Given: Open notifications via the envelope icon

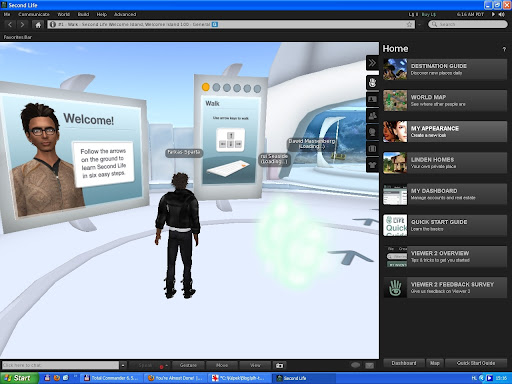Looking at the screenshot, I should tap(369, 365).
